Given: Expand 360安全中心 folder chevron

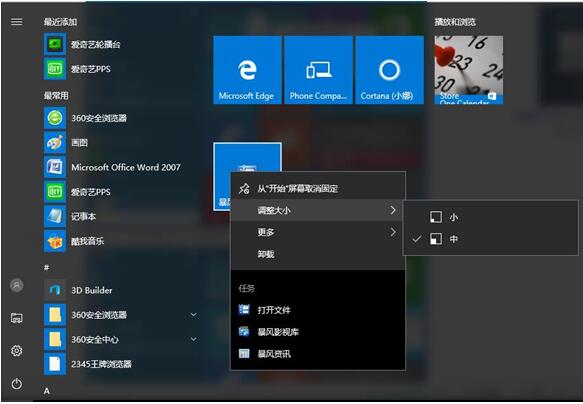Looking at the screenshot, I should pos(194,339).
